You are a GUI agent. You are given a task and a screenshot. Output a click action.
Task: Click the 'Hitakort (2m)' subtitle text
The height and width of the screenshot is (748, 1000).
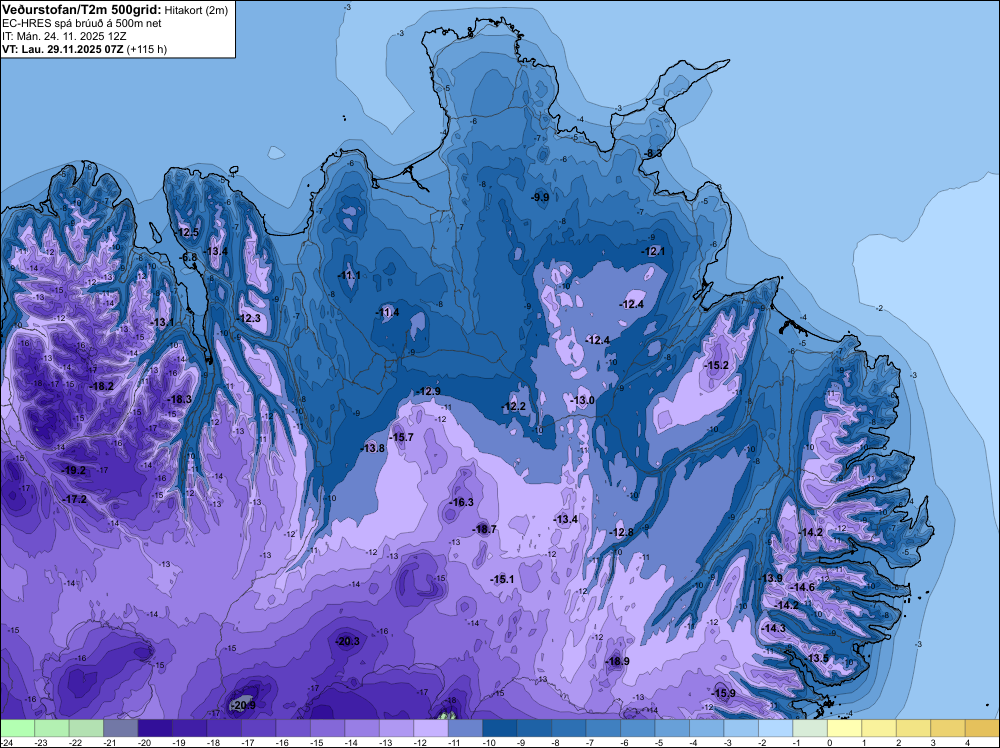[x=196, y=10]
